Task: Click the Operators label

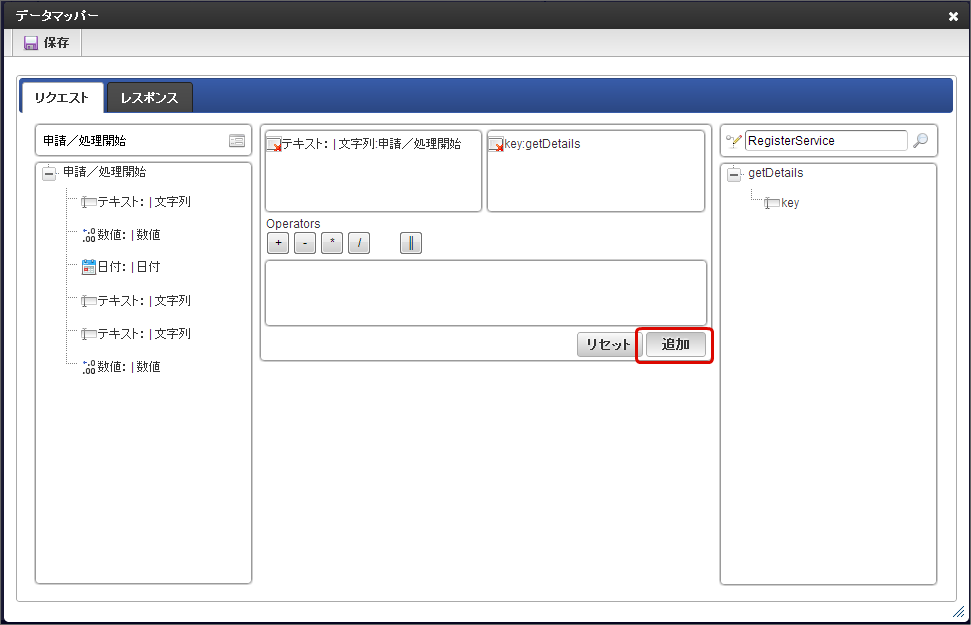Action: (294, 224)
